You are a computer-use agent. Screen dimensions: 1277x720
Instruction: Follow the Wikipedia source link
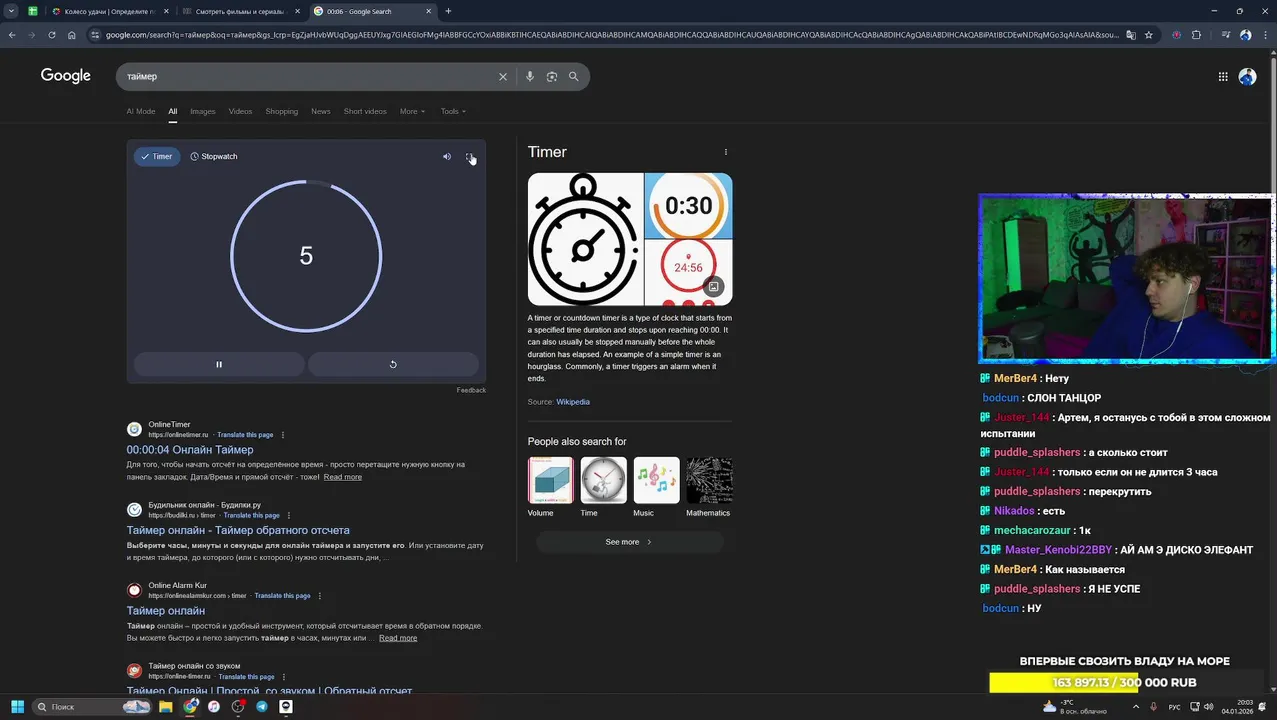pos(573,402)
